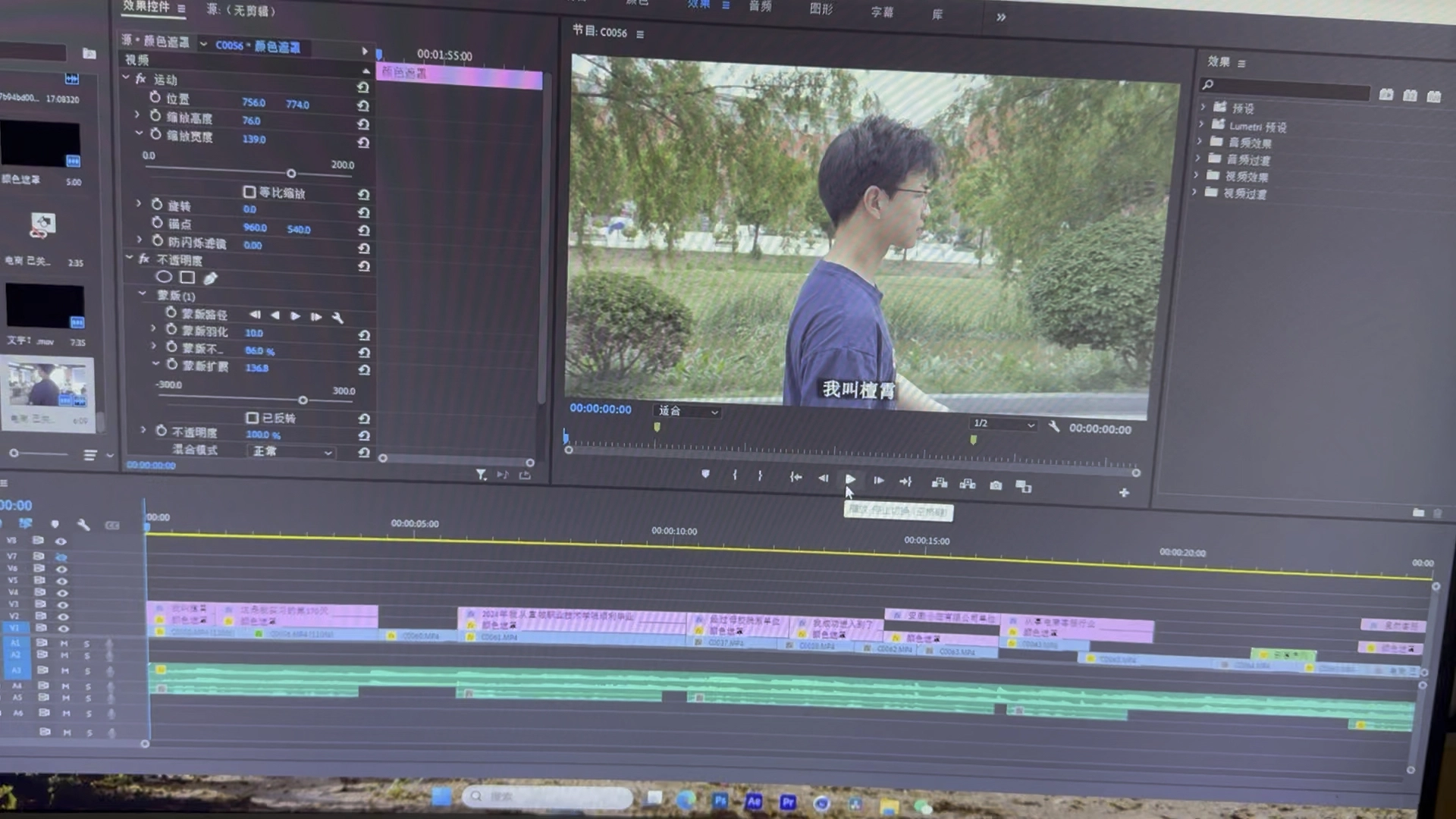This screenshot has height=819, width=1456.
Task: Open the 混合模式 正常 dropdown
Action: [x=291, y=451]
